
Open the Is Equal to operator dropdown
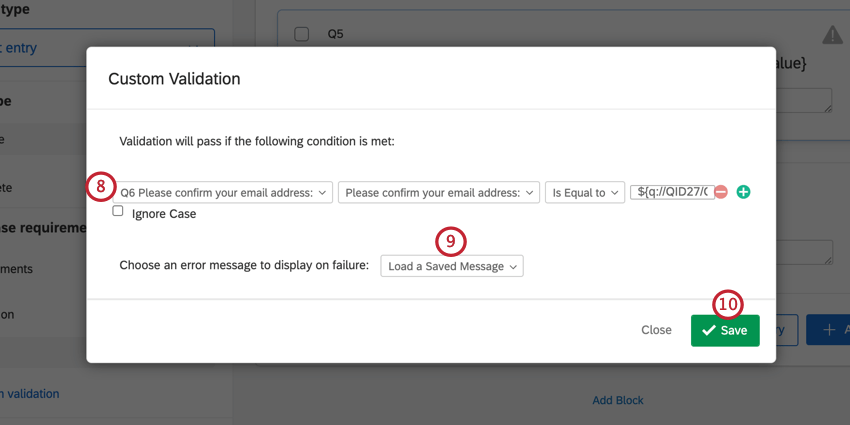tap(585, 192)
